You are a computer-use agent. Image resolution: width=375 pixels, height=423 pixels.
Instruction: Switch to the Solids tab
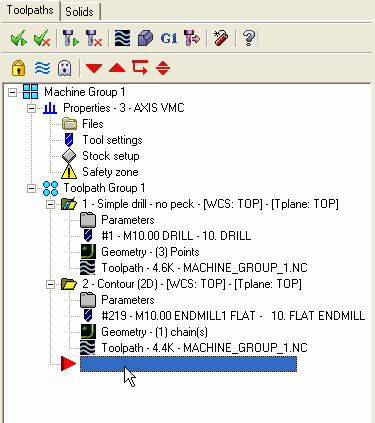point(79,12)
